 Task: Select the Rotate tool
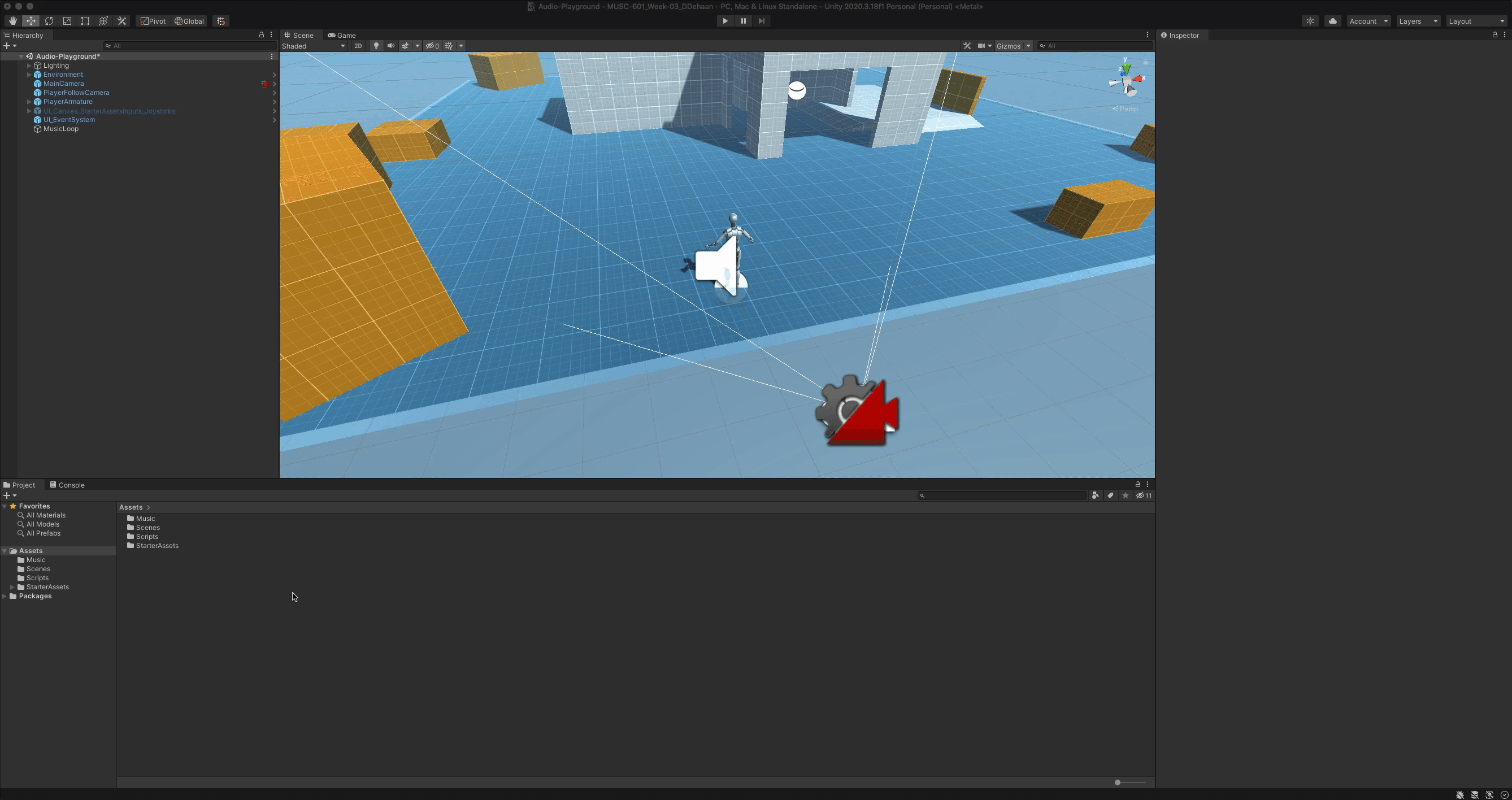49,20
